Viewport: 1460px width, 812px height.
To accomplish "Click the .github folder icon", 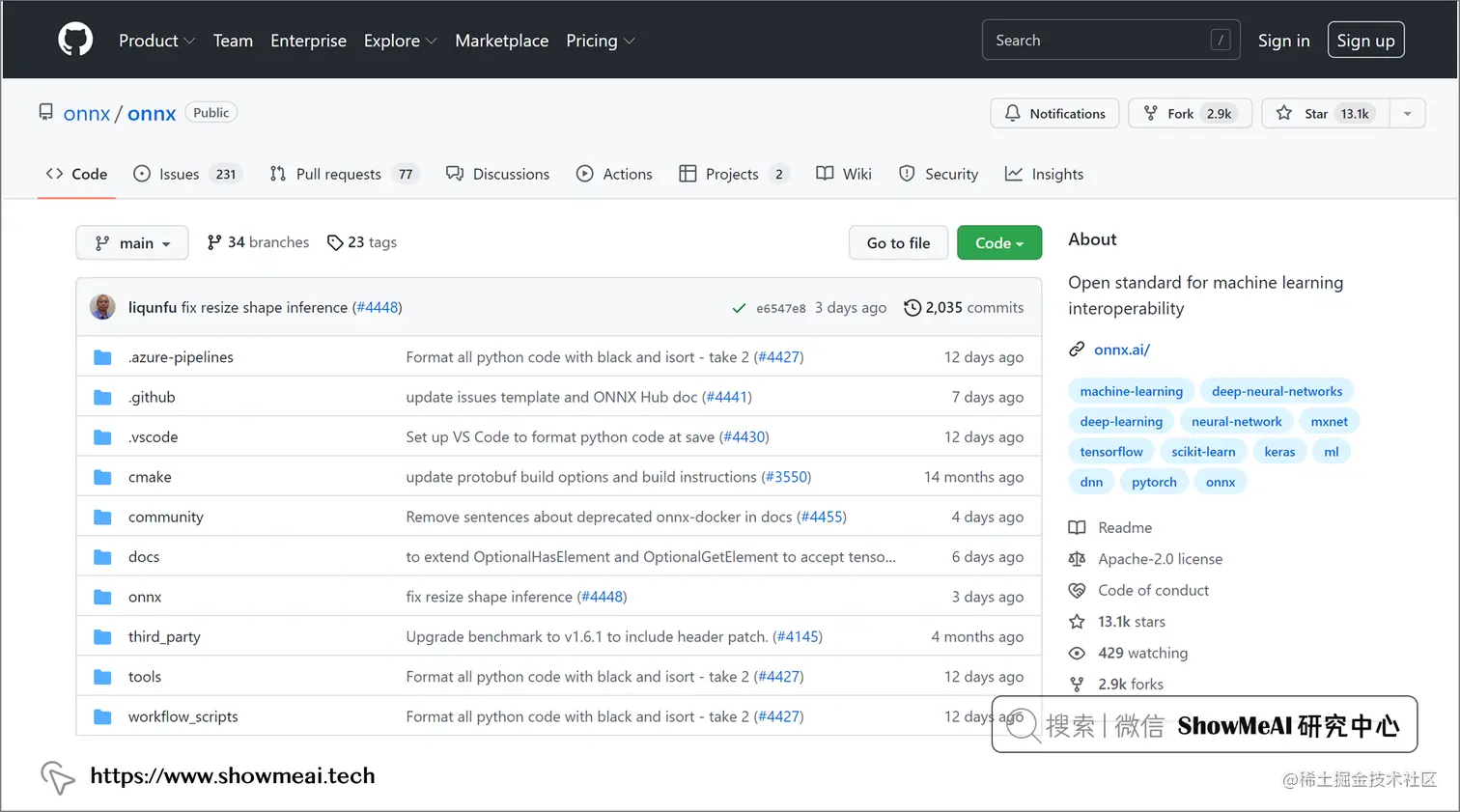I will pos(102,397).
